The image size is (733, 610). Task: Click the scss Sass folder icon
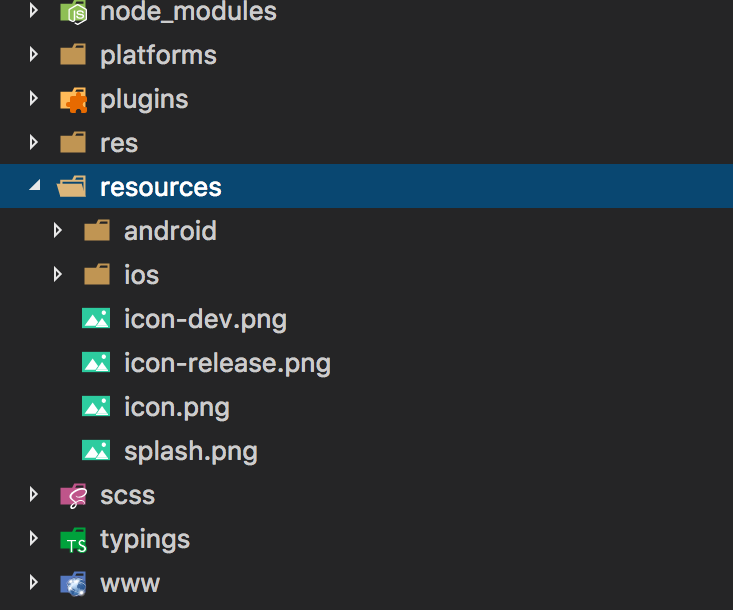click(73, 495)
